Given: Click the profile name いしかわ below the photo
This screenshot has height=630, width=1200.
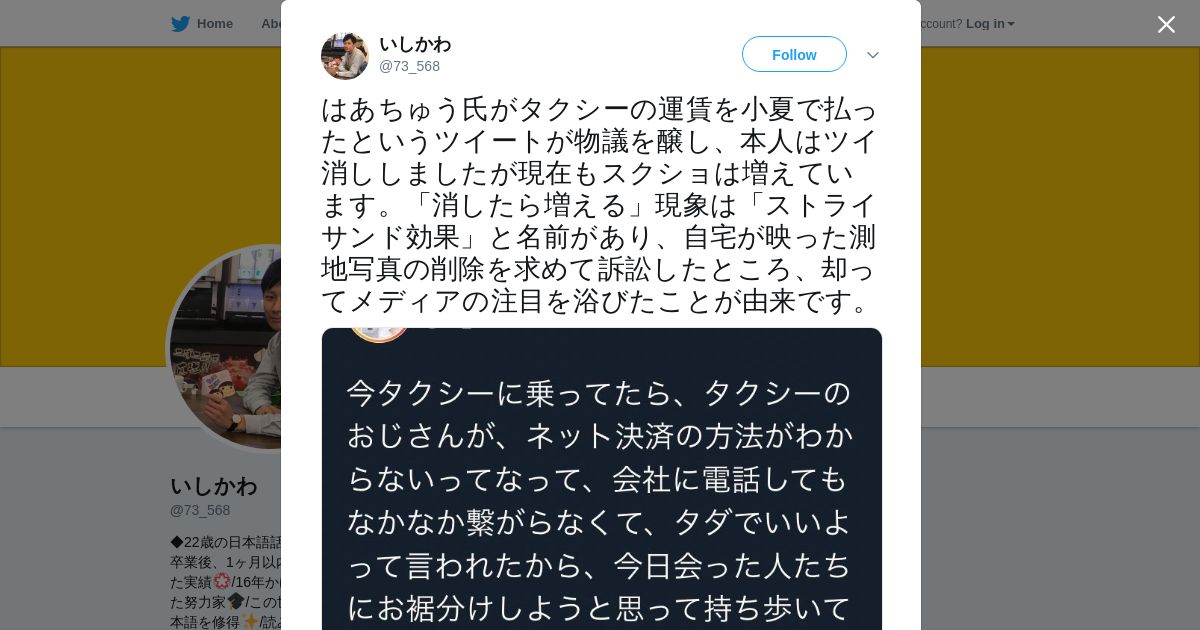Looking at the screenshot, I should [214, 486].
